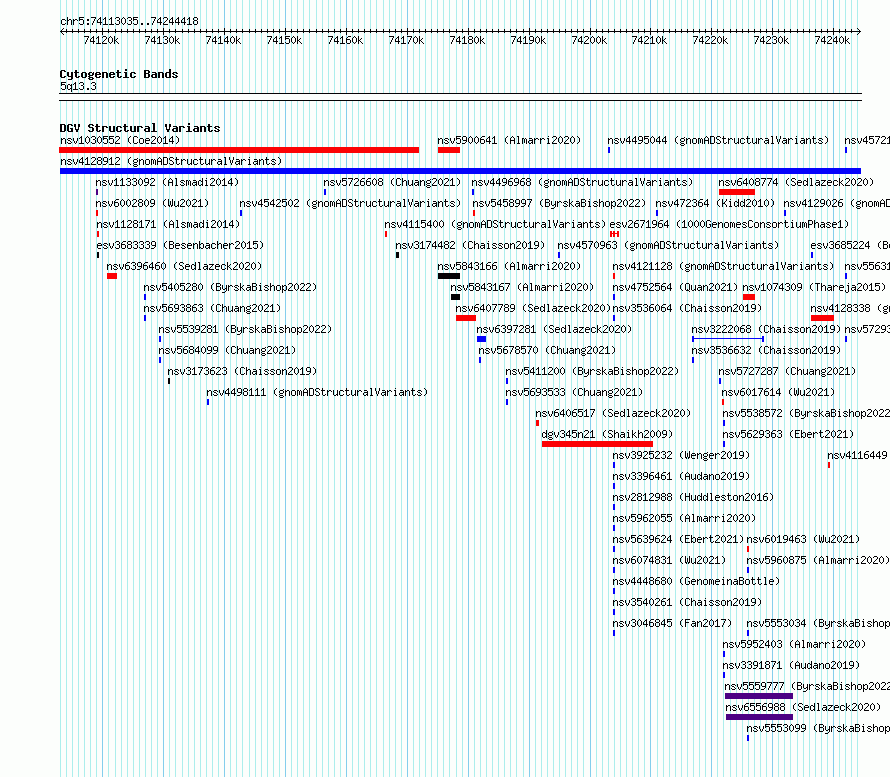Open the nsv3173623 (Chaisson2019) label

coord(242,371)
